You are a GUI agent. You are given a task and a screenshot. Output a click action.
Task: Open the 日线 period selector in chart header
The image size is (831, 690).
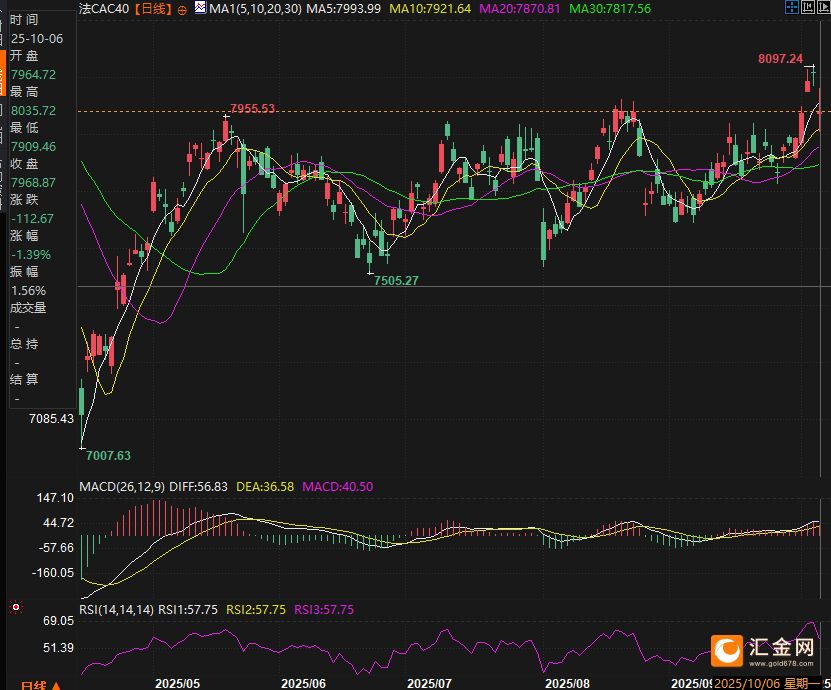(x=152, y=8)
